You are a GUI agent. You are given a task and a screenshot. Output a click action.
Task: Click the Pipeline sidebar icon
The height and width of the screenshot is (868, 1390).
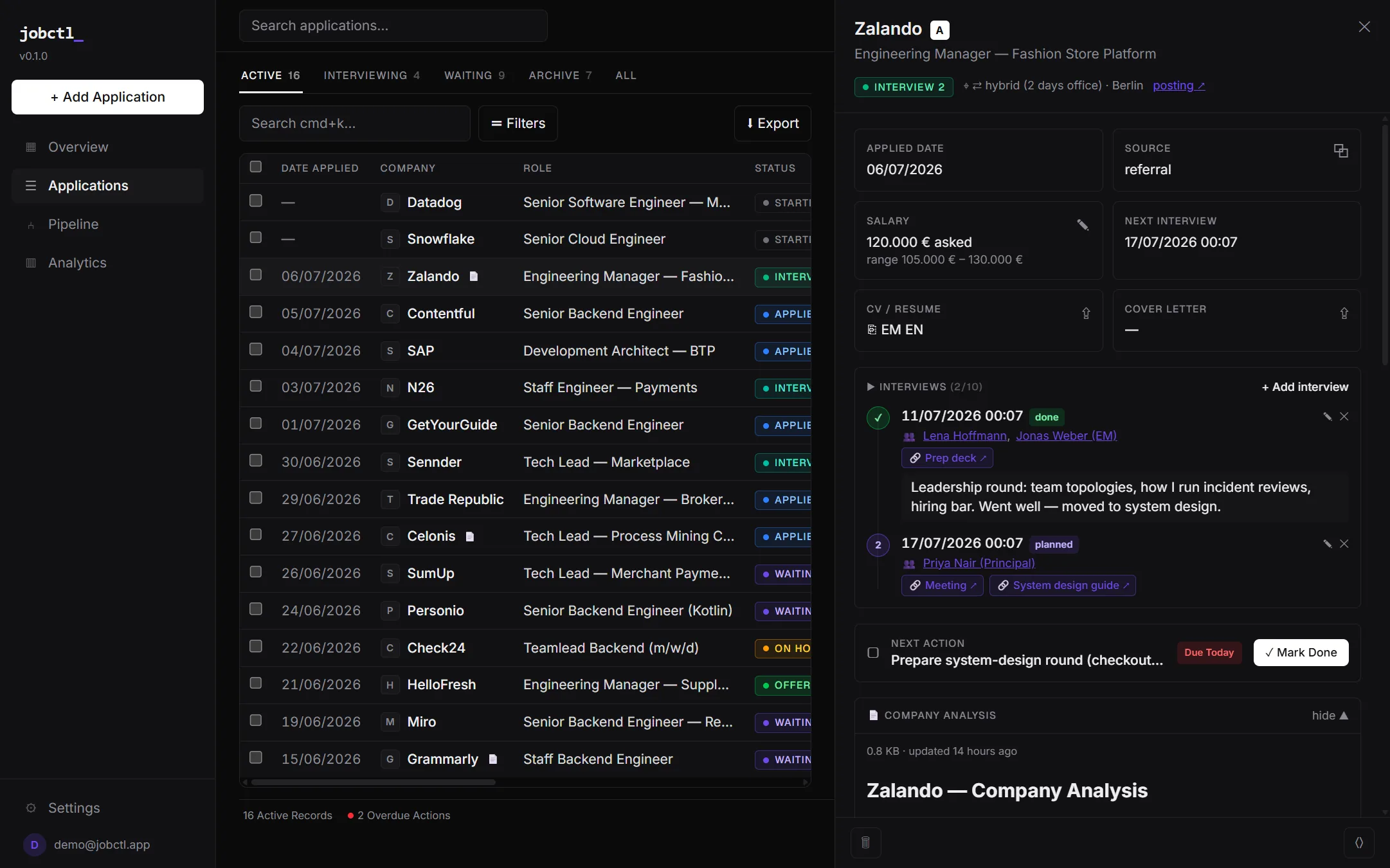point(31,224)
